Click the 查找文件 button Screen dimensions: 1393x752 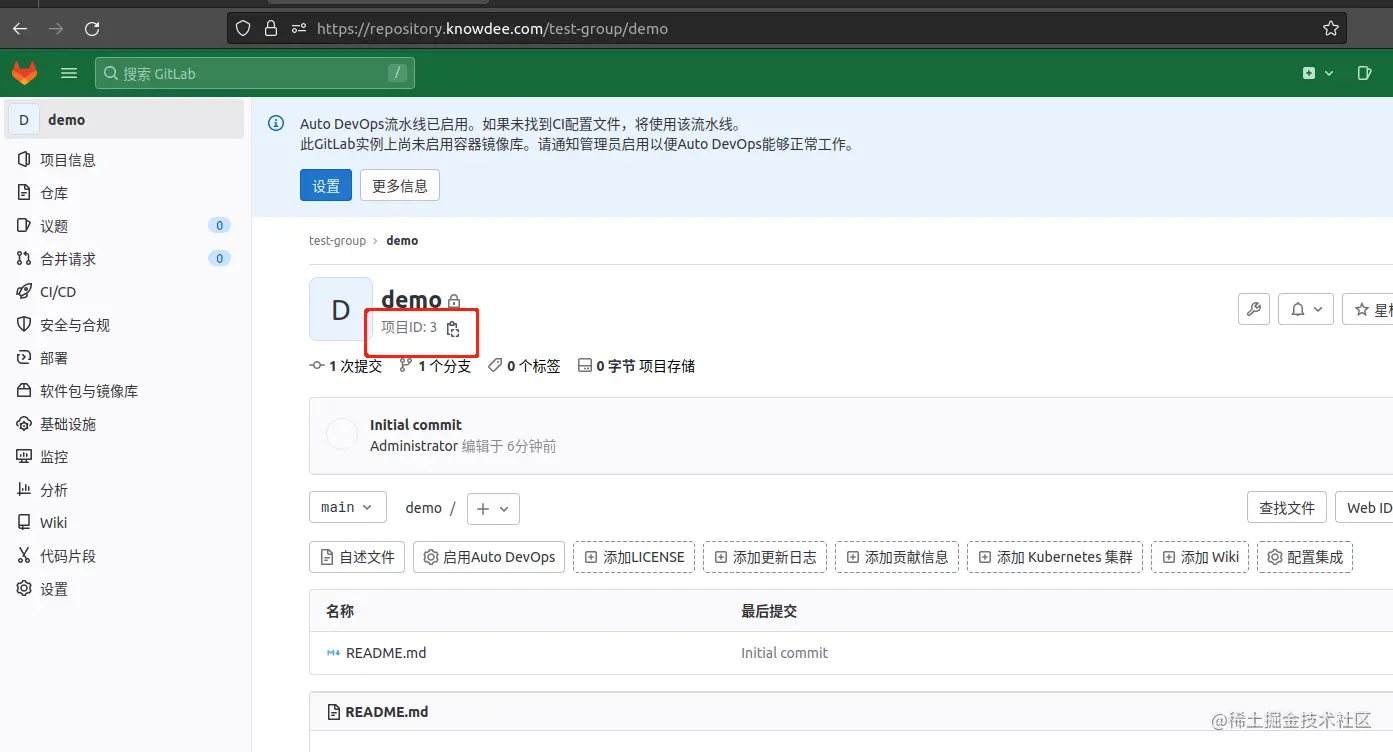pyautogui.click(x=1287, y=508)
